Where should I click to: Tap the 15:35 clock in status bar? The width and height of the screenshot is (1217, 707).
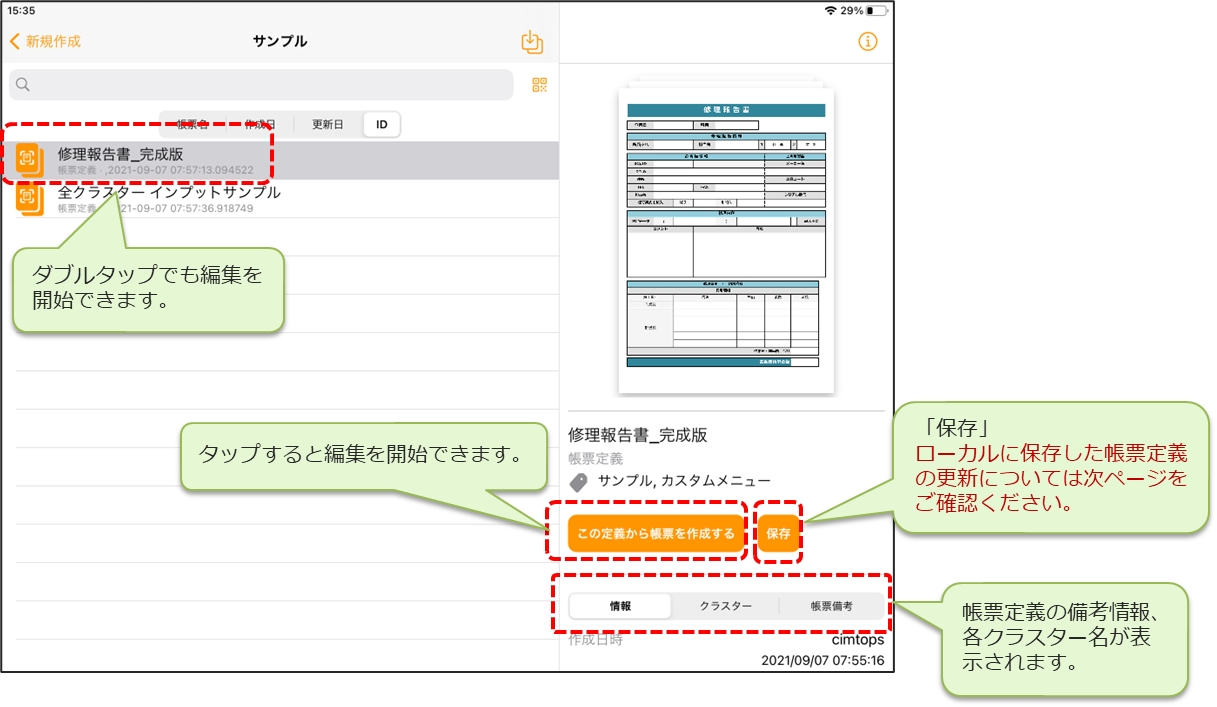pos(21,10)
